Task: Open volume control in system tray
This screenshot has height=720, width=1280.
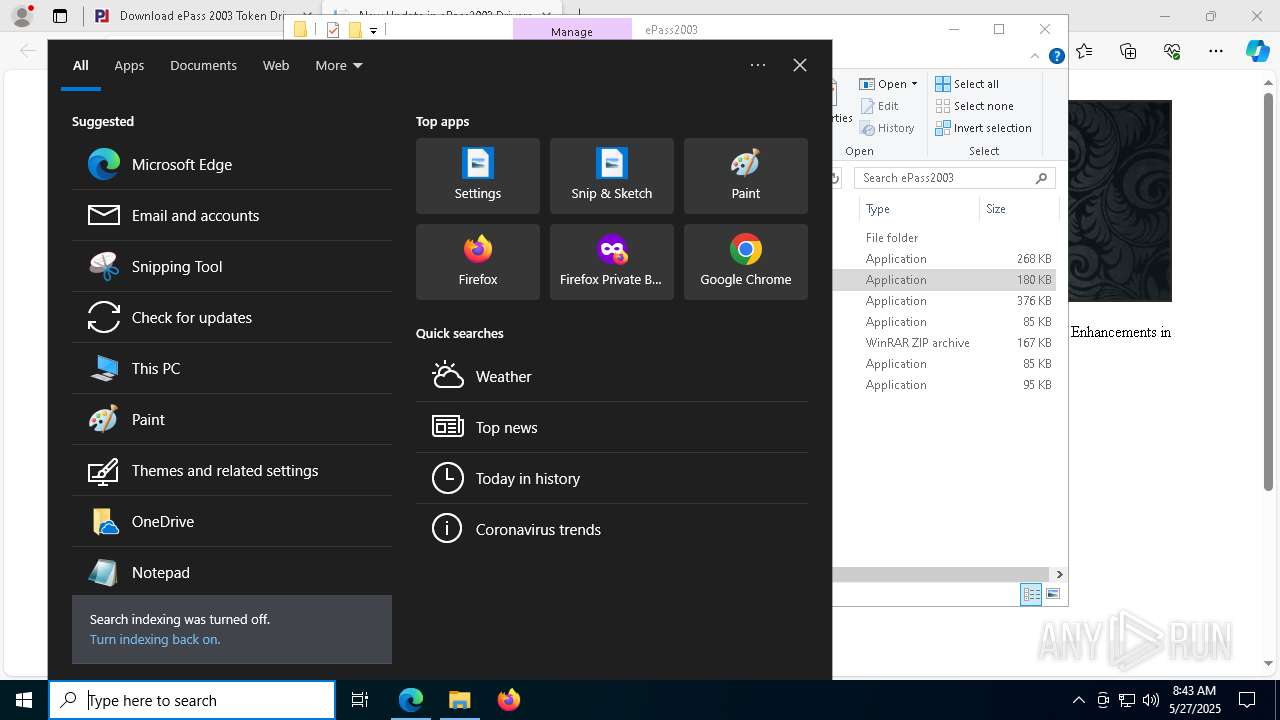Action: (x=1150, y=700)
